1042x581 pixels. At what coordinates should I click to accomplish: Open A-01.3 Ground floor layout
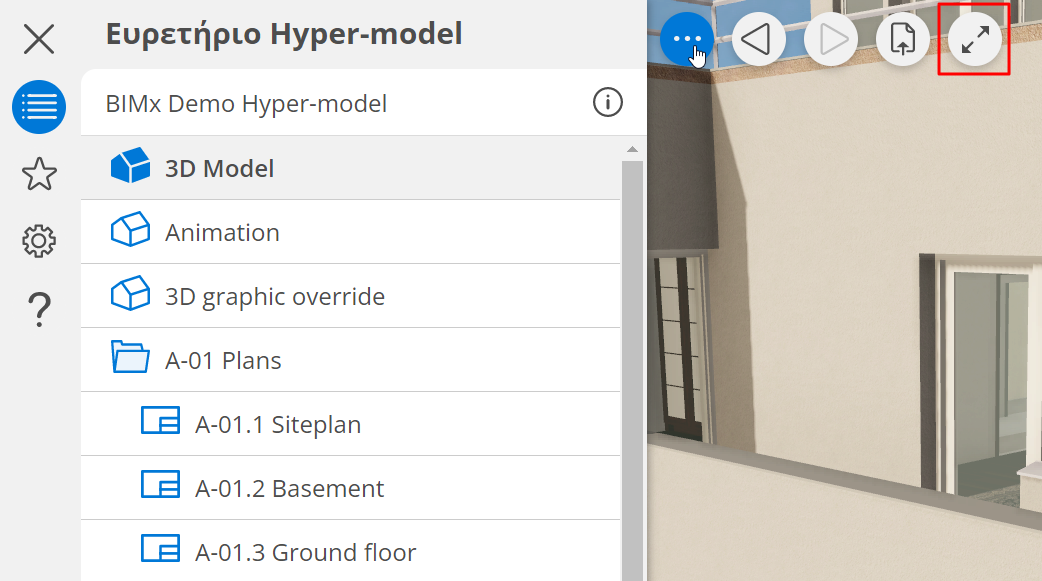coord(305,552)
